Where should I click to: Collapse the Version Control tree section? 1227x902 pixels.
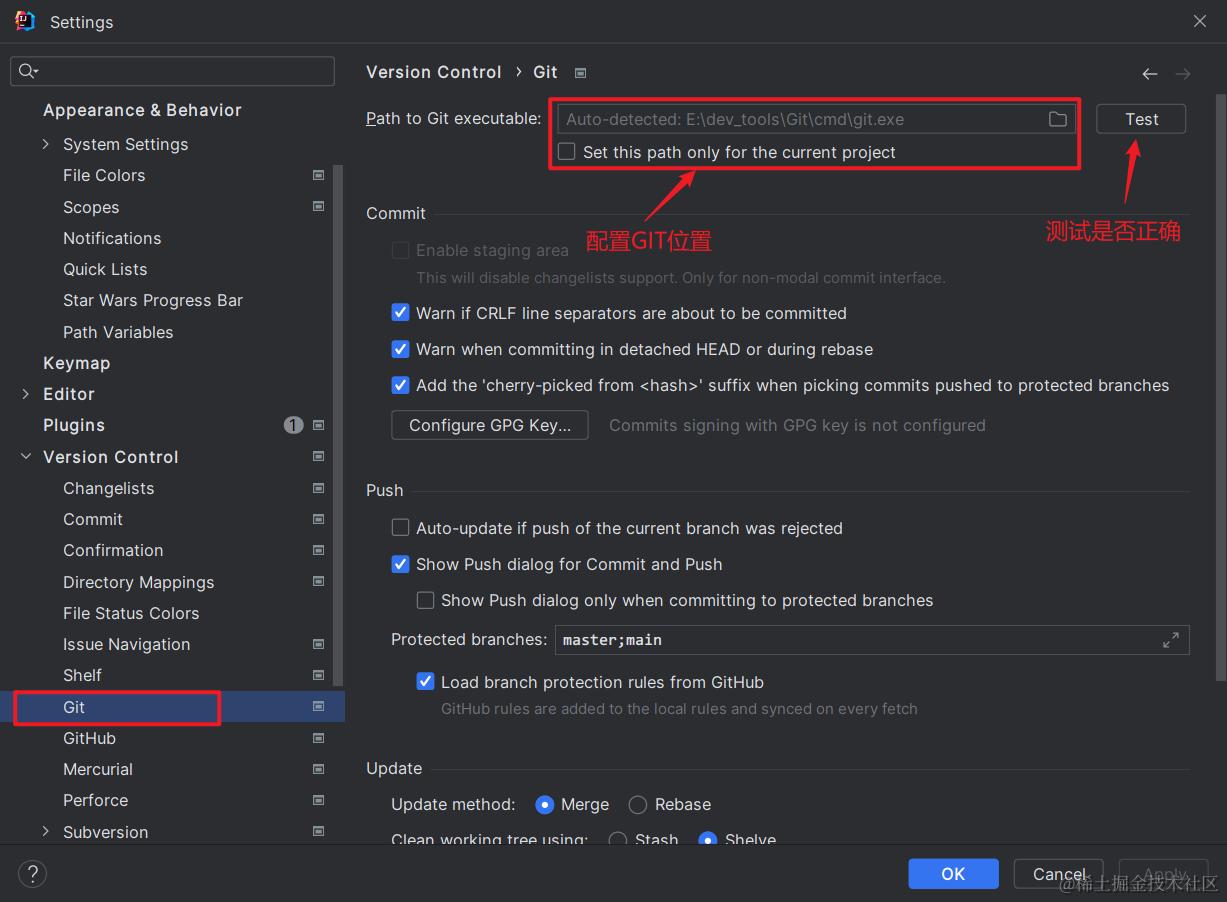[25, 457]
